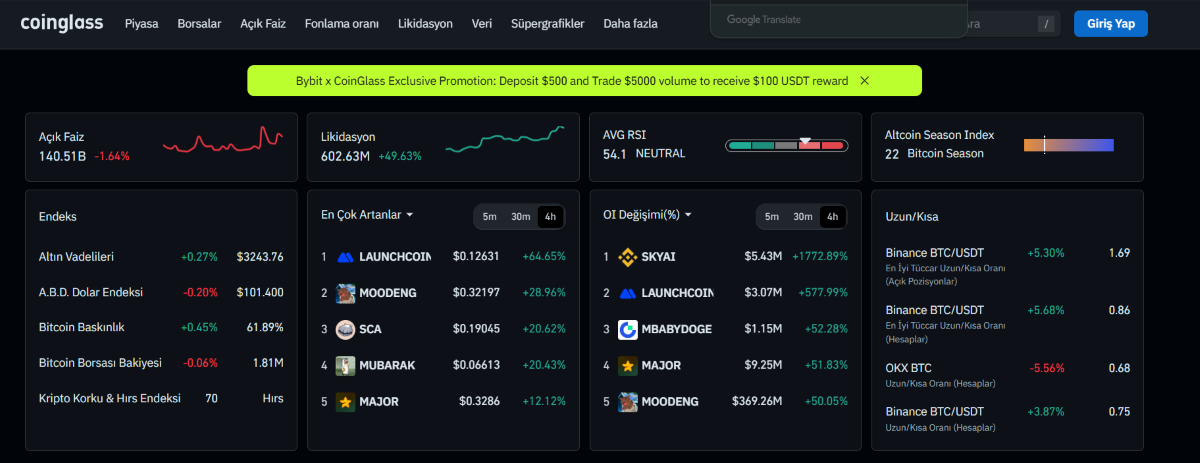Expand the En Çok Artanlar dropdown
The width and height of the screenshot is (1200, 463).
coord(367,214)
